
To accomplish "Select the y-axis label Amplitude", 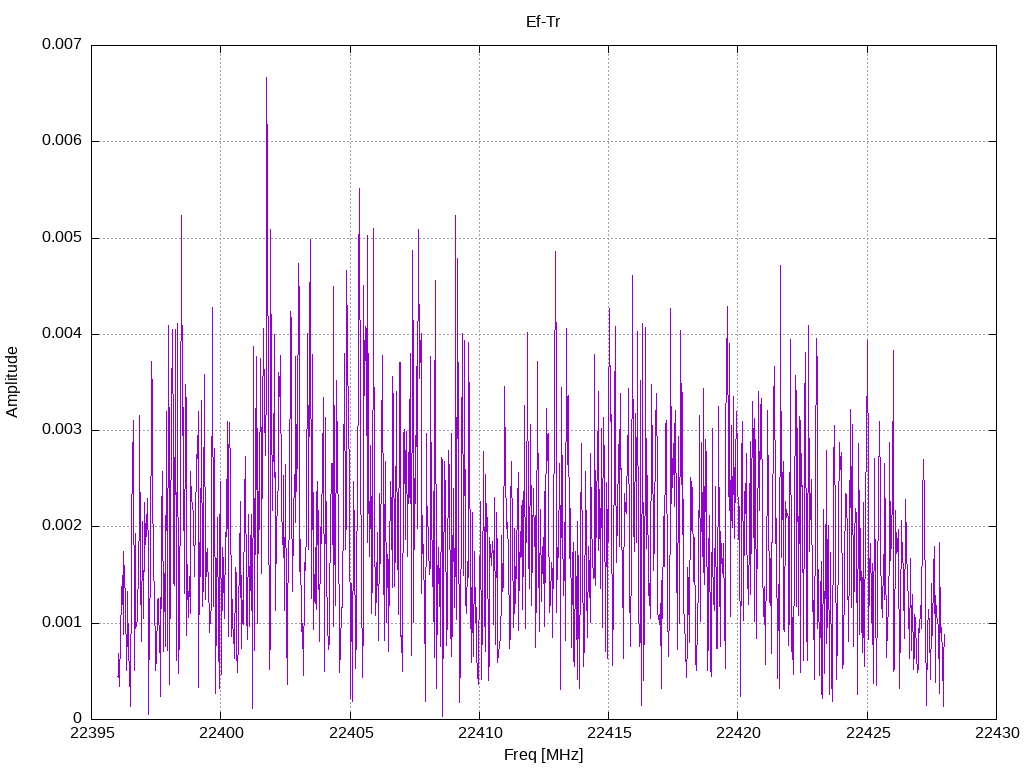I will click(12, 382).
